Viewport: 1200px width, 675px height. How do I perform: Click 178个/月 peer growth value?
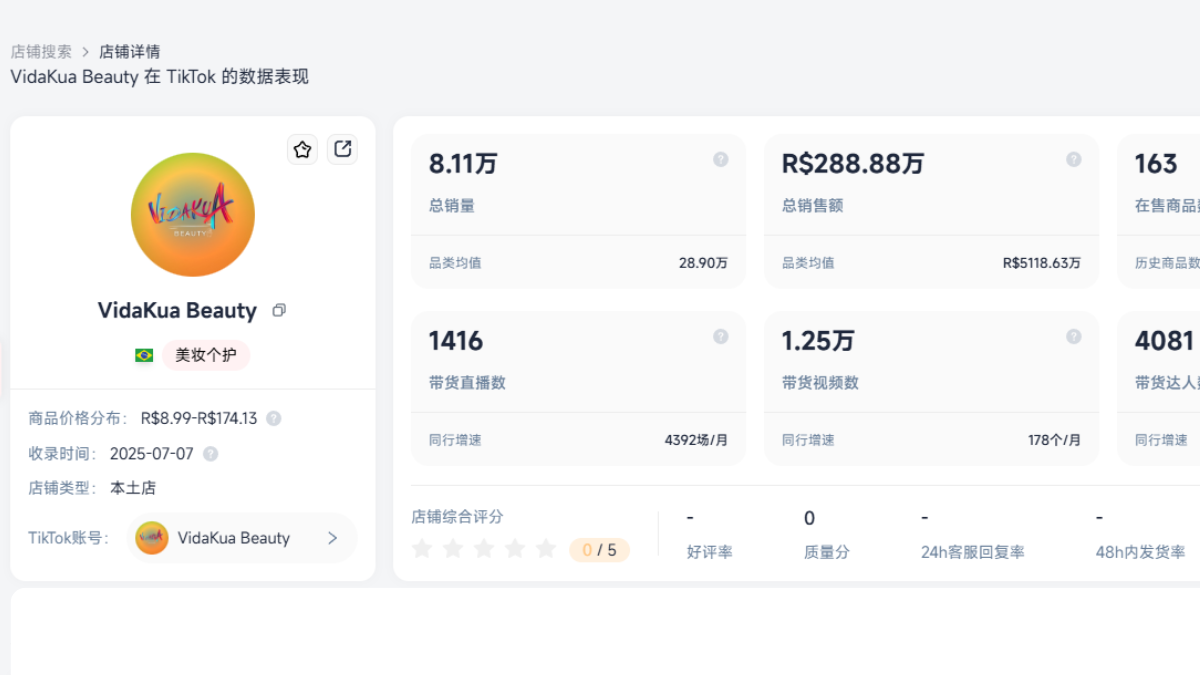point(1054,440)
